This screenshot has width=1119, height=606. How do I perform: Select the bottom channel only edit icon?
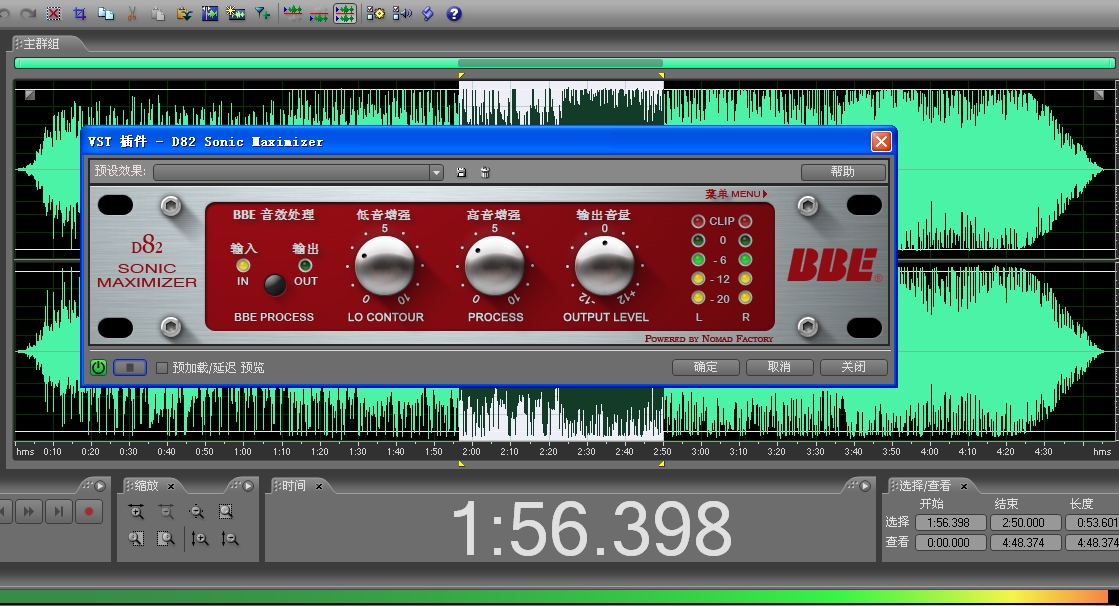318,14
